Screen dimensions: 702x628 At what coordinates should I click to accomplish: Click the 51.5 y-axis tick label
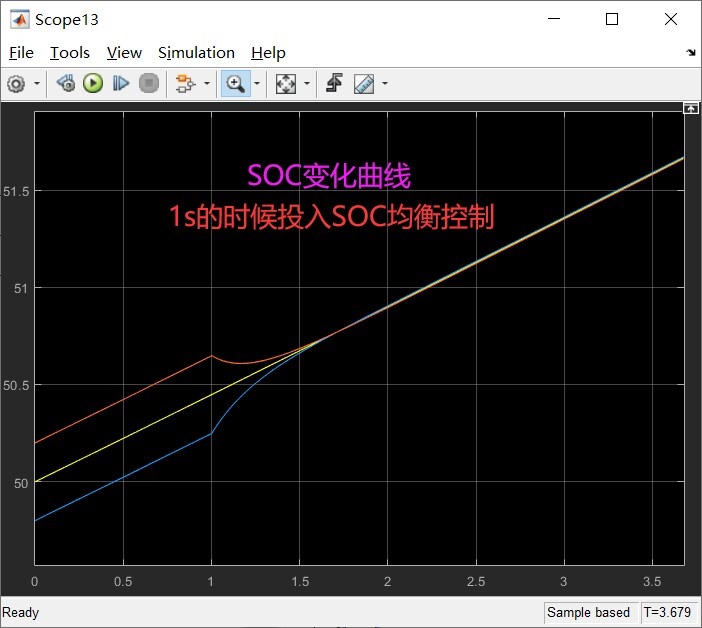16,192
